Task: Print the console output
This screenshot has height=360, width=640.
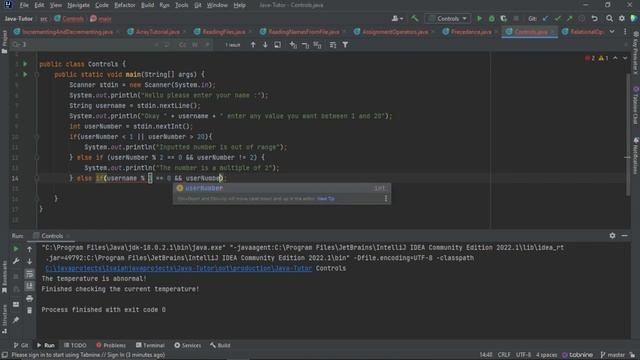Action: pyautogui.click(x=29, y=299)
